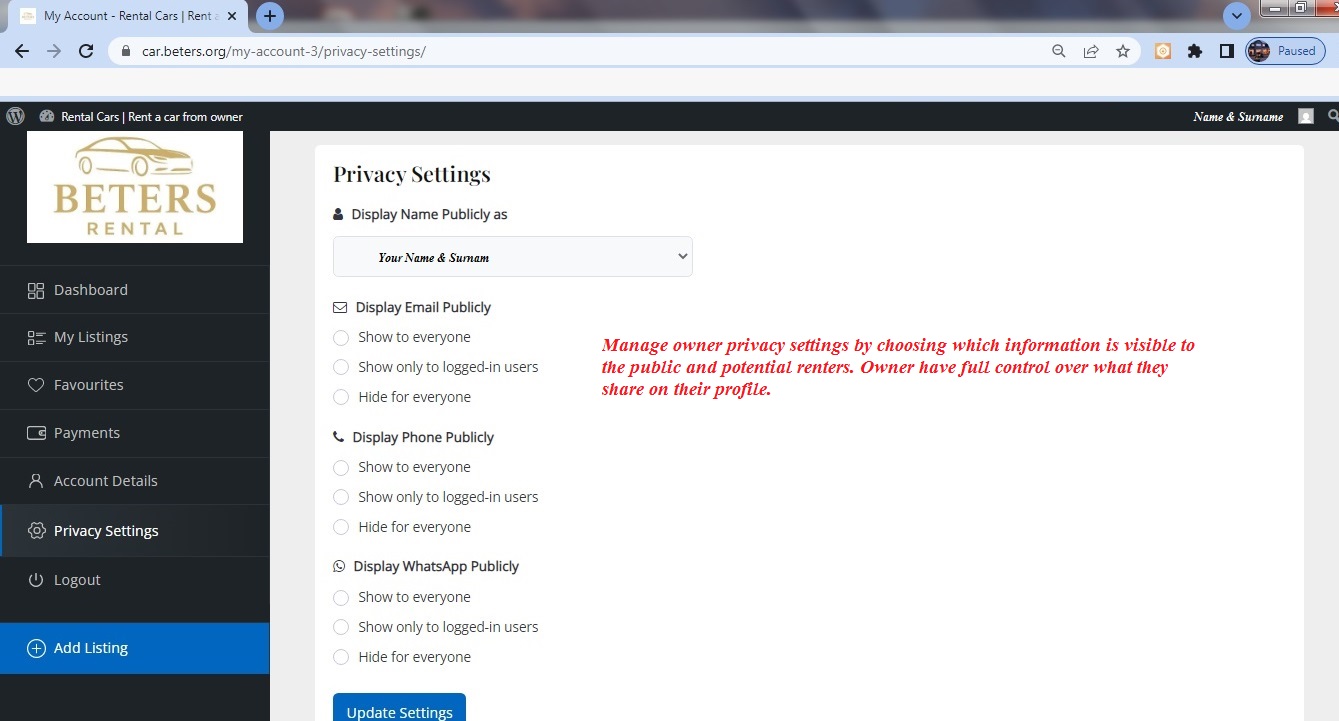Select Privacy Settings in the sidebar
Viewport: 1339px width, 721px height.
pos(135,531)
